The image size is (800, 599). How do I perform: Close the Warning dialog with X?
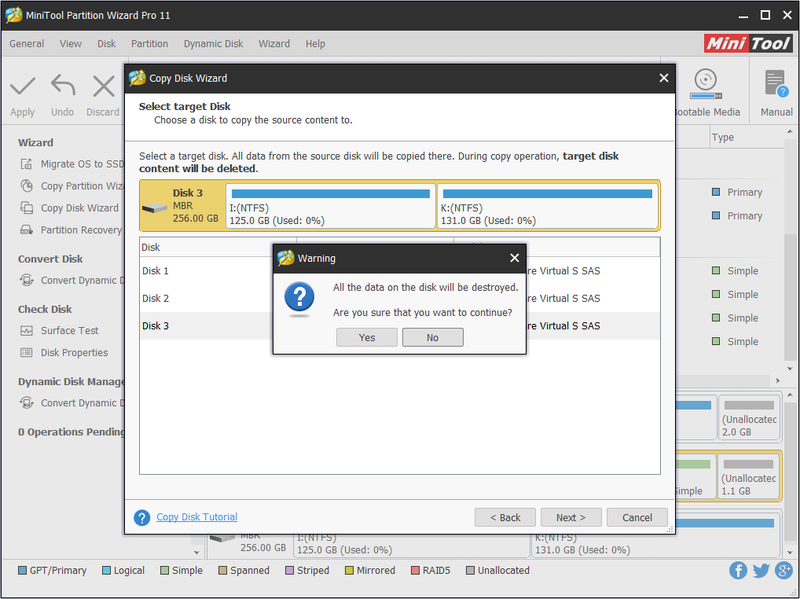coord(514,258)
